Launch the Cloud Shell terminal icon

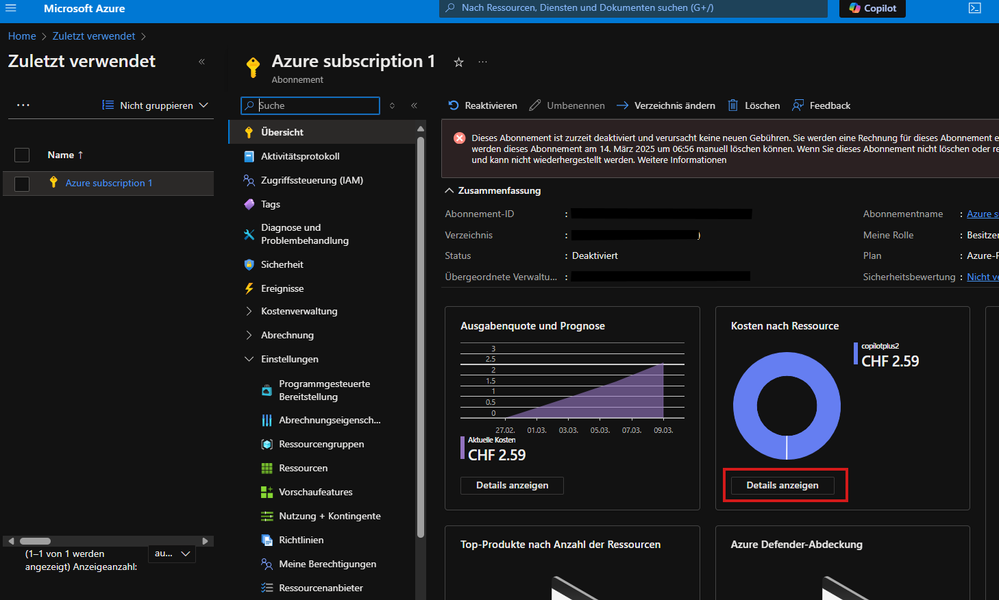coord(975,8)
